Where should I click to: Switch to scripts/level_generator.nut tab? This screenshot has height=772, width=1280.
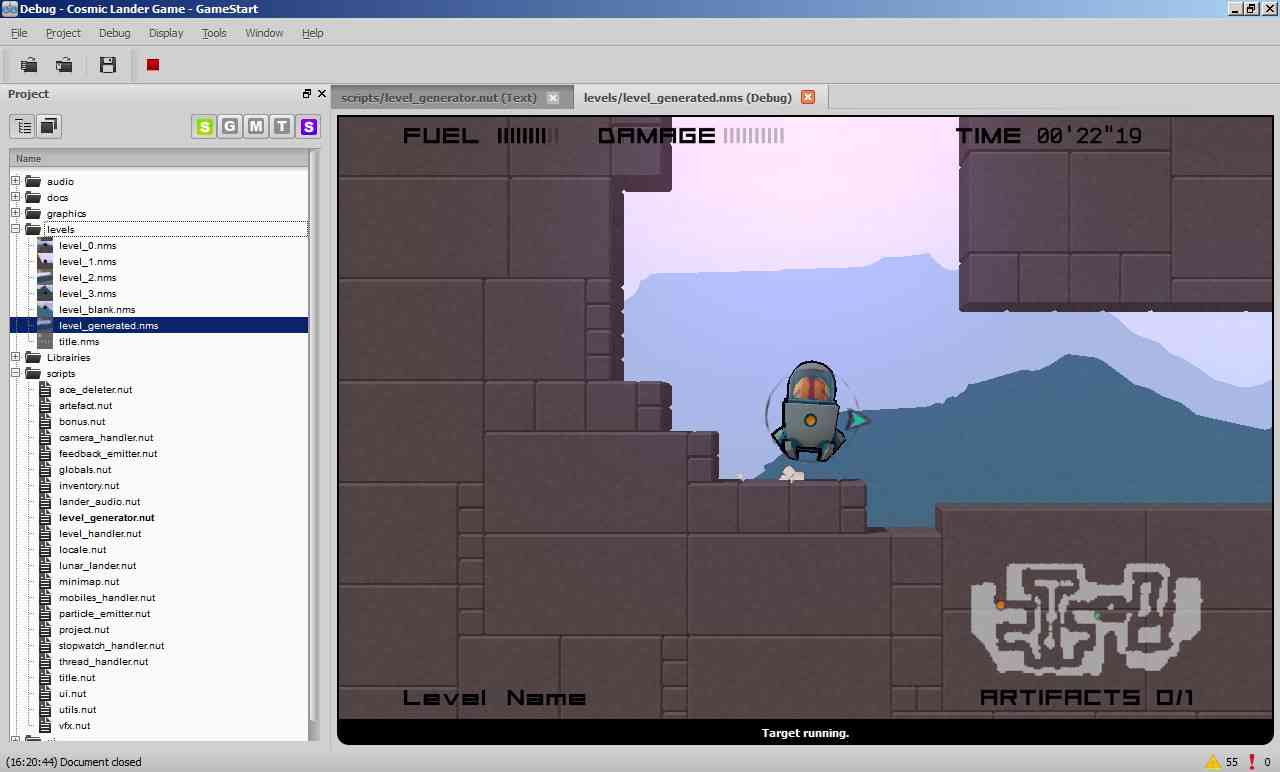(x=439, y=97)
